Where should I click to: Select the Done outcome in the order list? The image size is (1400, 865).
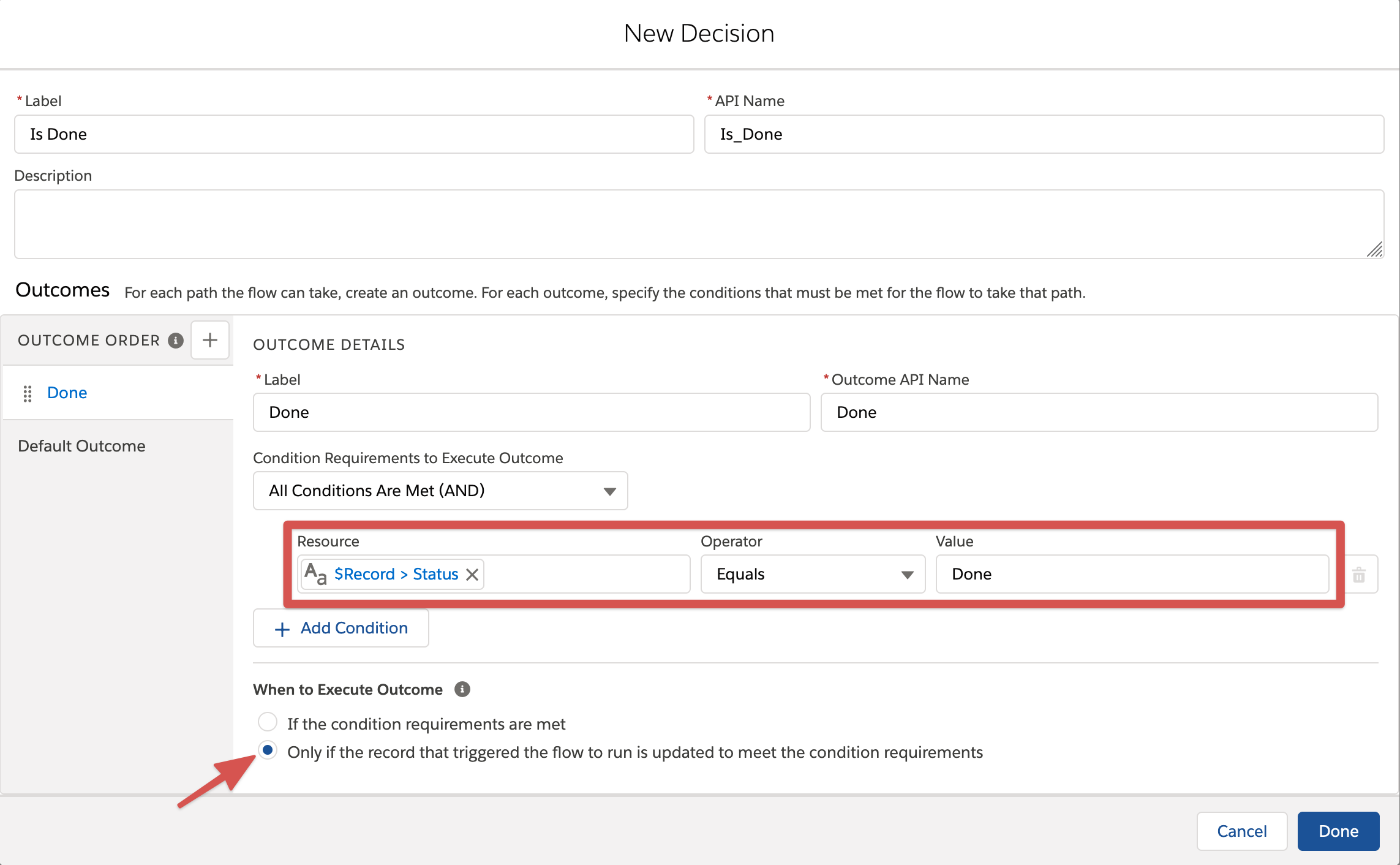[x=67, y=393]
